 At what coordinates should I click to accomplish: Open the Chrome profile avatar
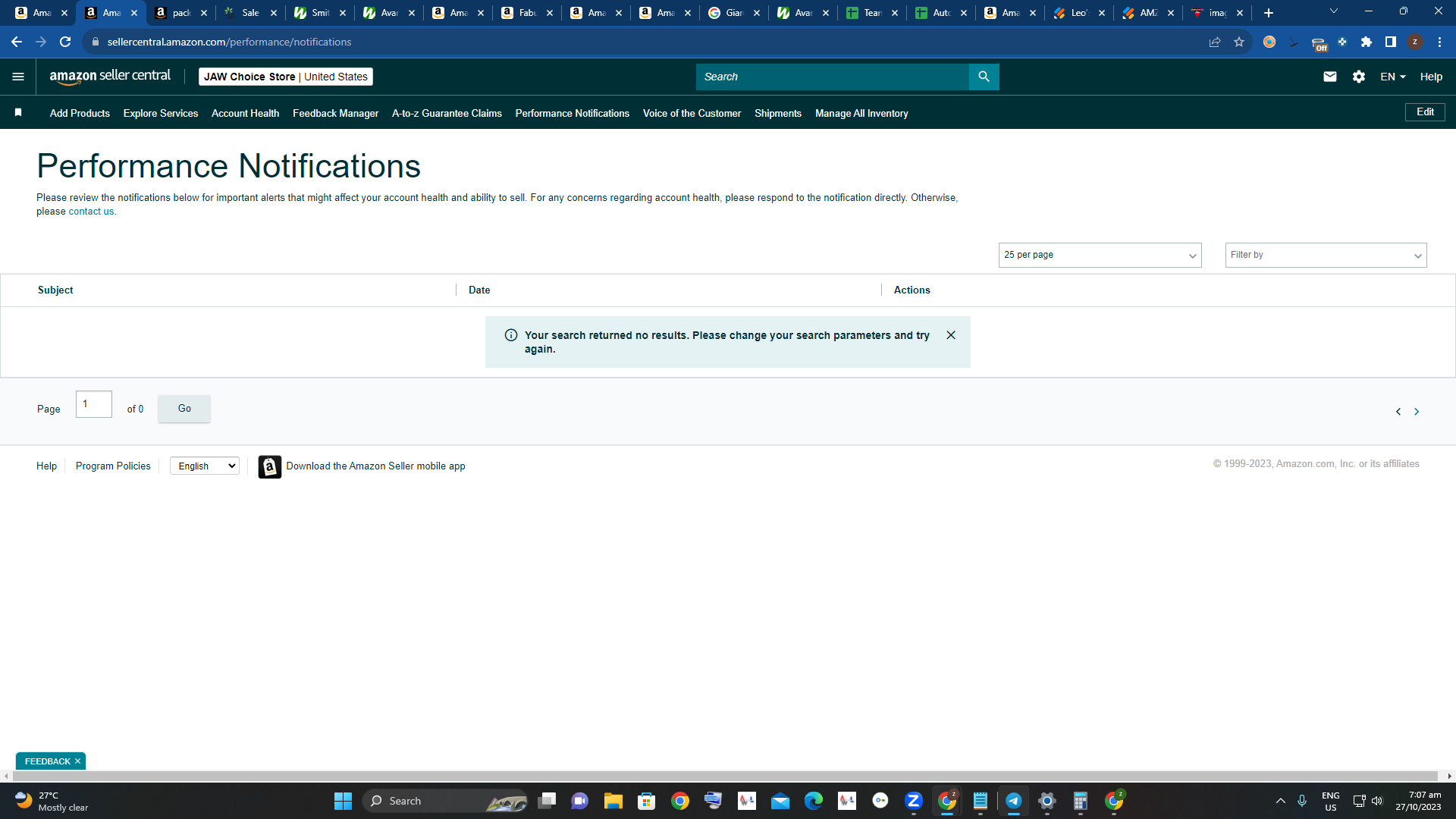(1415, 42)
